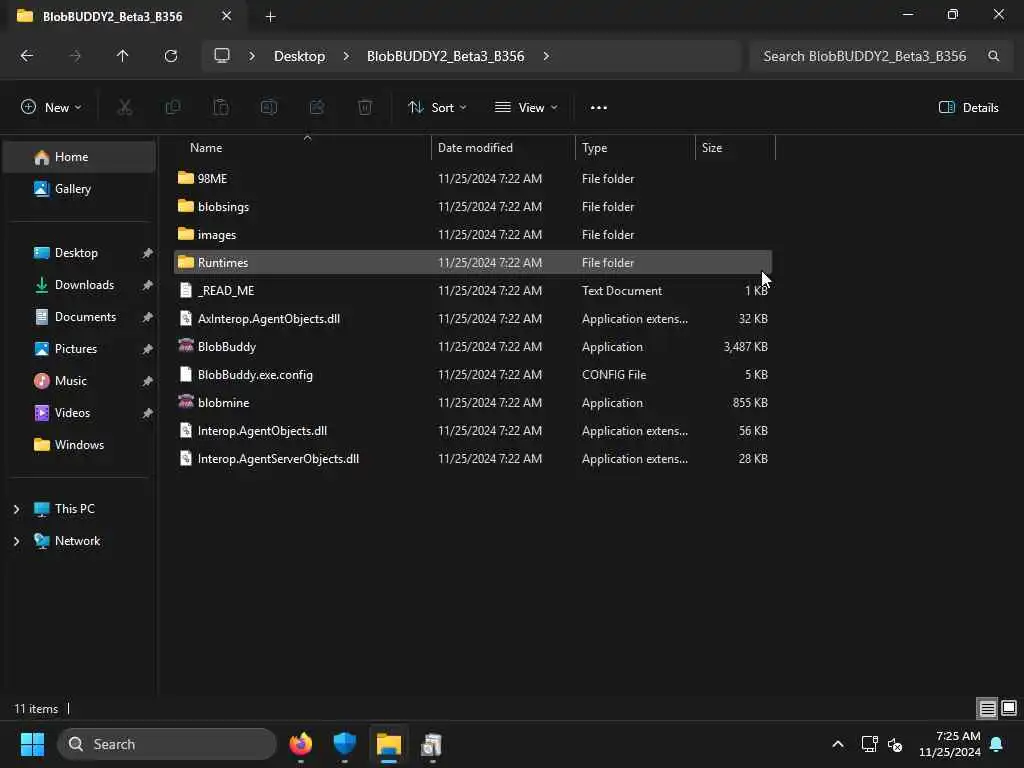Open the Windows Start menu
Screen dimensions: 1024x768
point(32,744)
